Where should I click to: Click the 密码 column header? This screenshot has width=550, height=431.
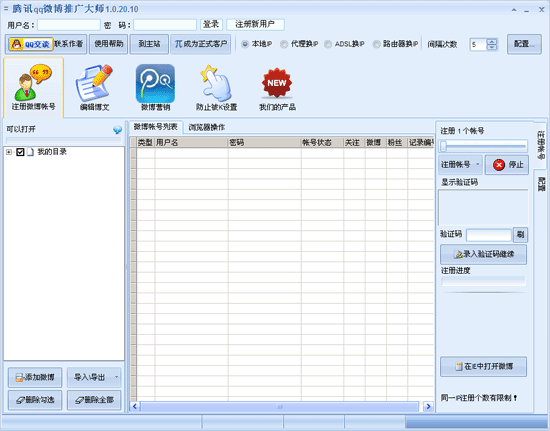[x=264, y=142]
